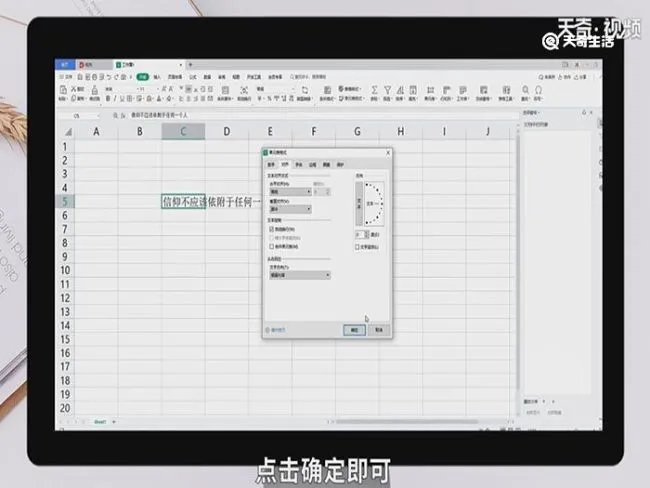Click the Filter funnel icon

[387, 90]
